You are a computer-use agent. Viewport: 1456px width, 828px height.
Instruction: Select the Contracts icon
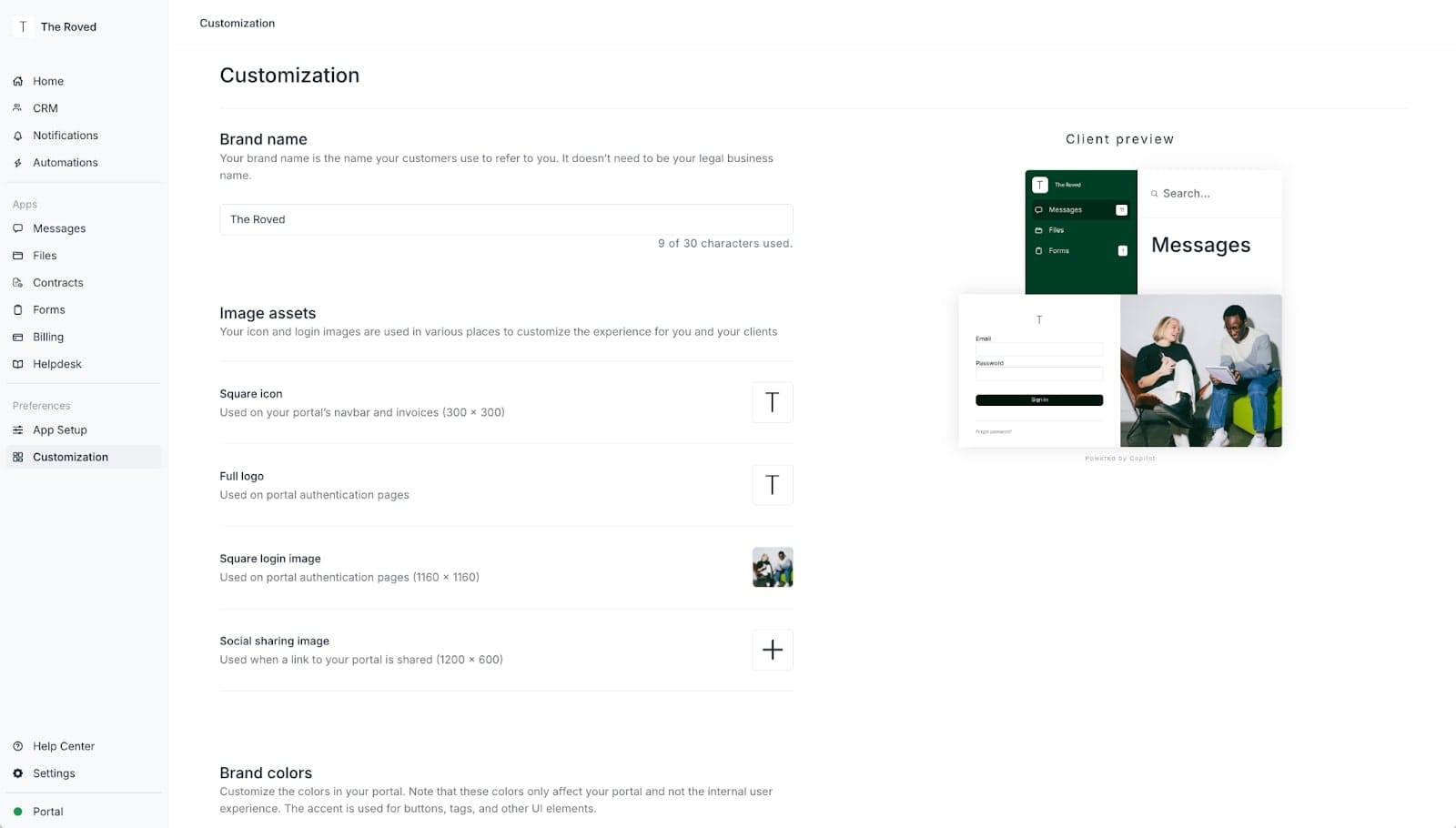[18, 282]
